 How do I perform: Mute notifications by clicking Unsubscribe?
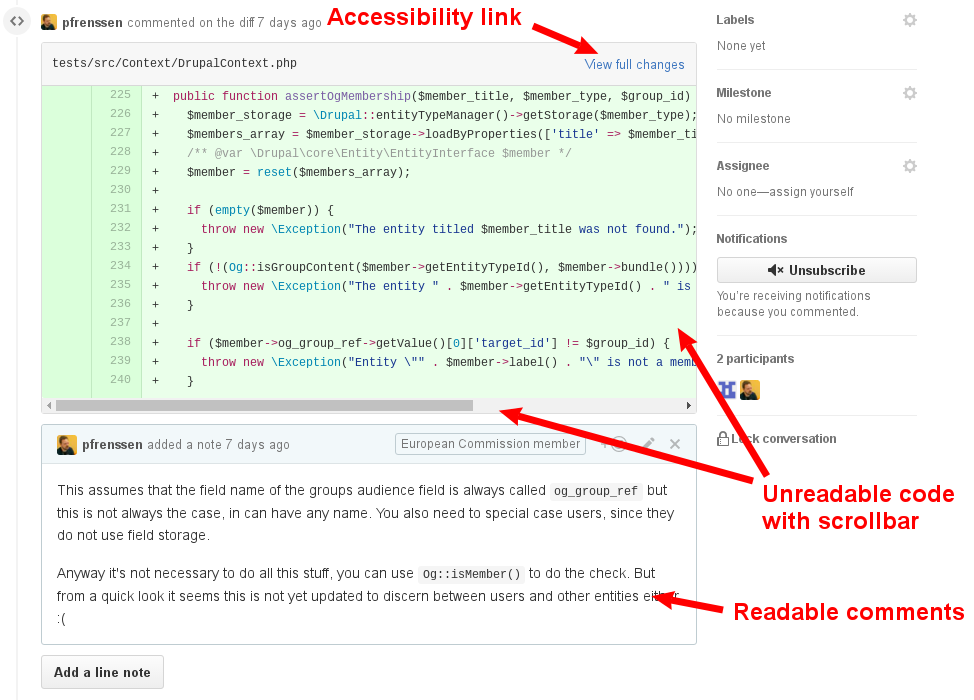816,270
